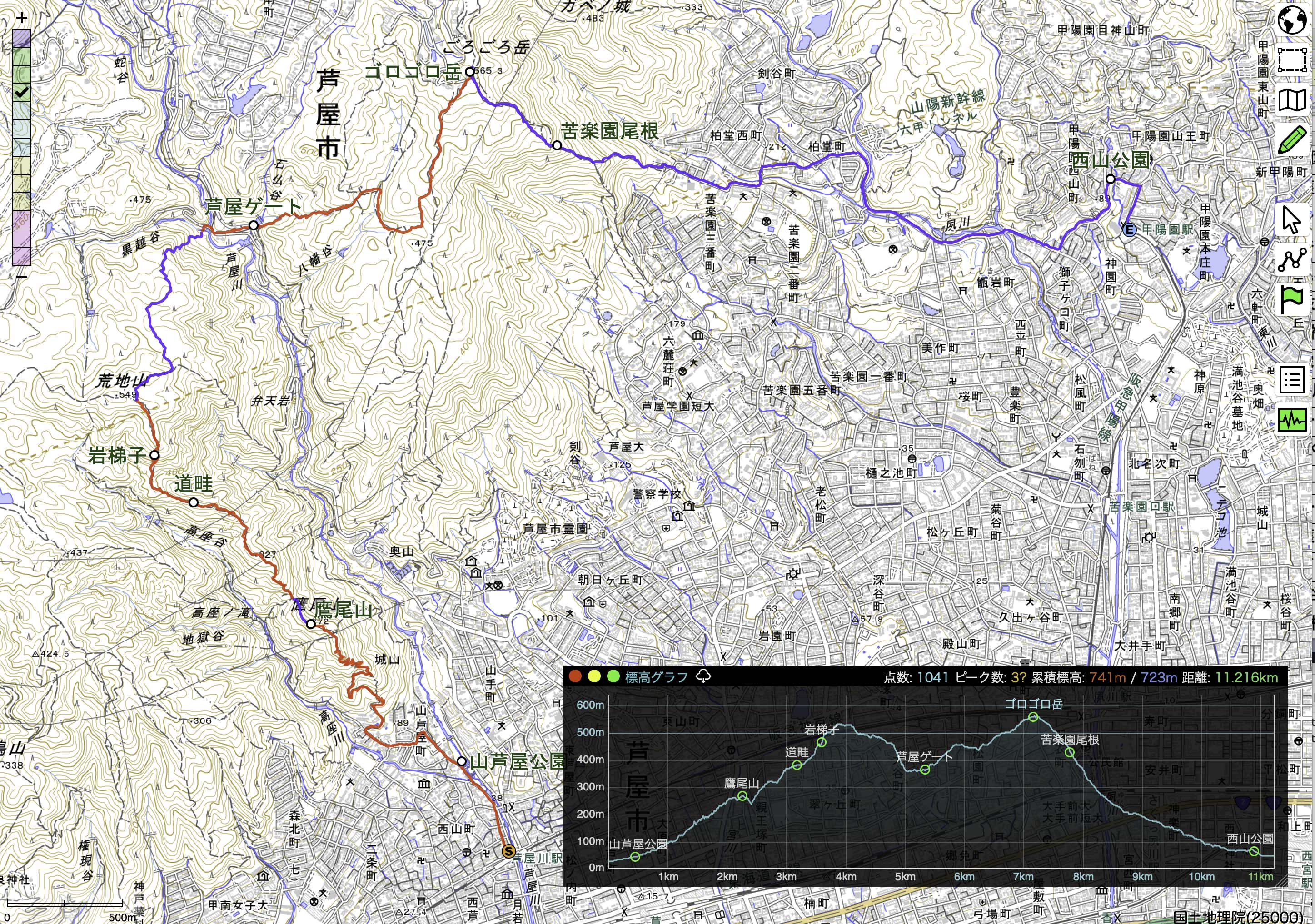This screenshot has height=924, width=1315.
Task: Click the globe icon at top right
Action: coord(1292,20)
